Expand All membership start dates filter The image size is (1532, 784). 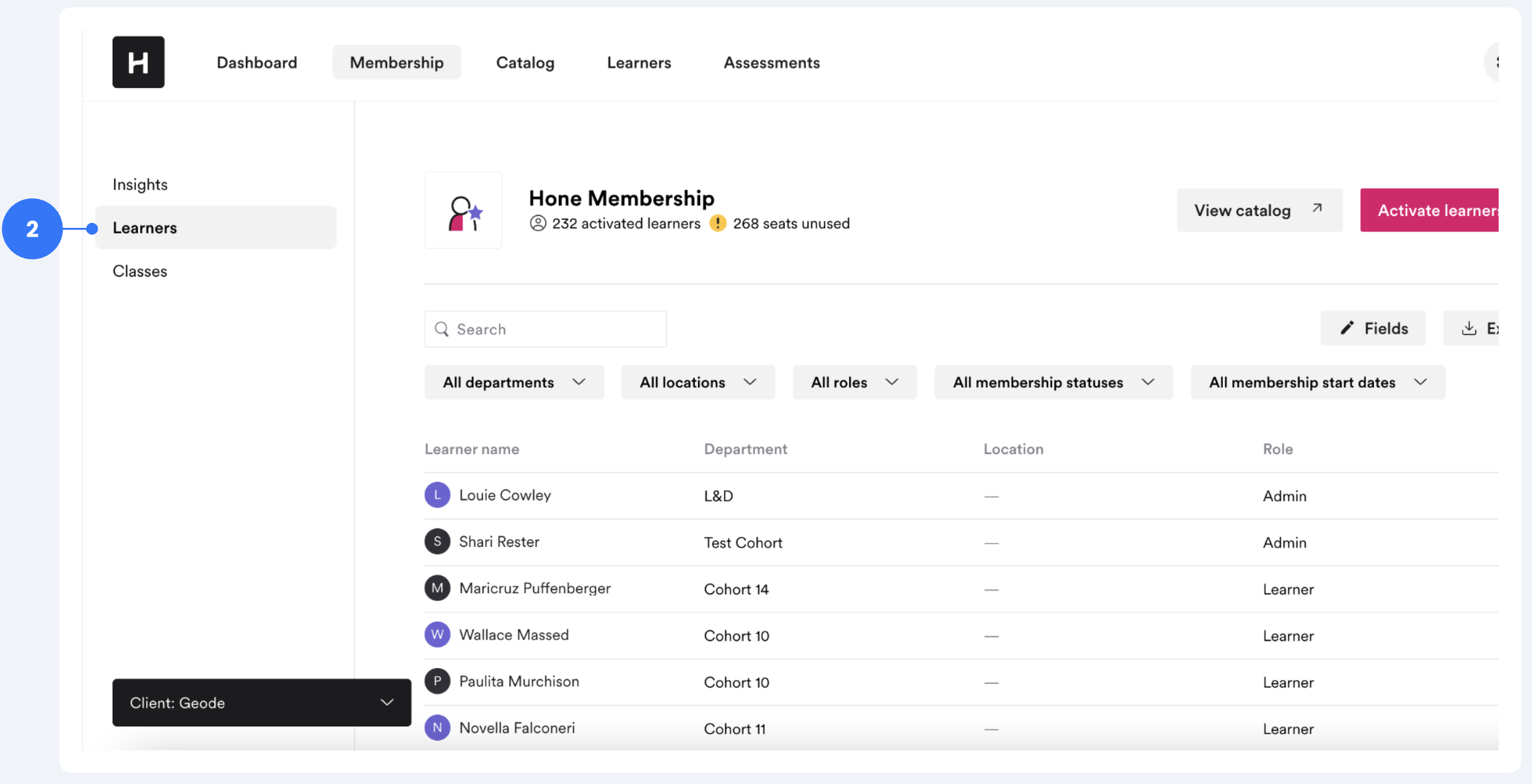point(1318,382)
